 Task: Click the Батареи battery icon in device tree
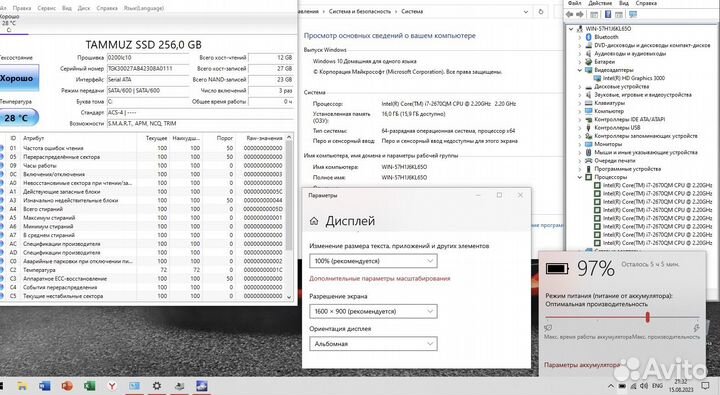(589, 62)
